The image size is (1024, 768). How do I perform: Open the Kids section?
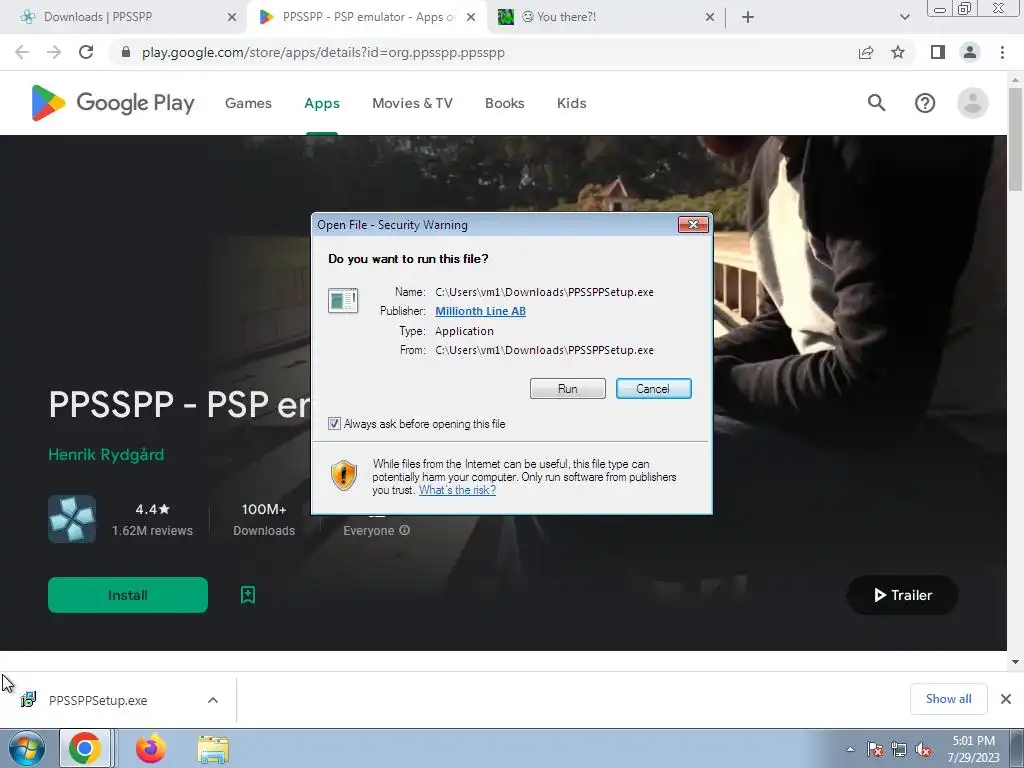tap(571, 103)
